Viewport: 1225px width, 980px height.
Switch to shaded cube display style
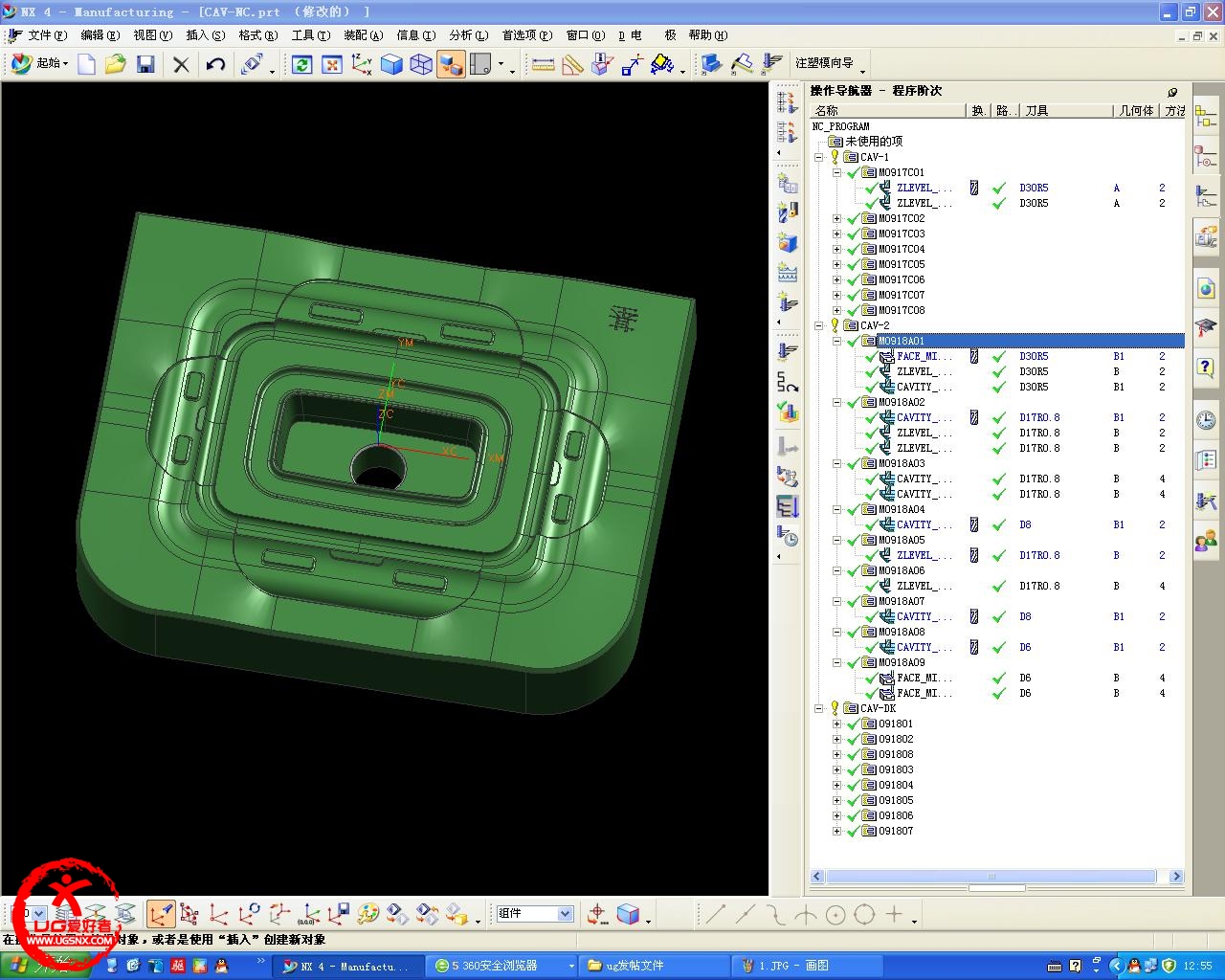pos(391,64)
